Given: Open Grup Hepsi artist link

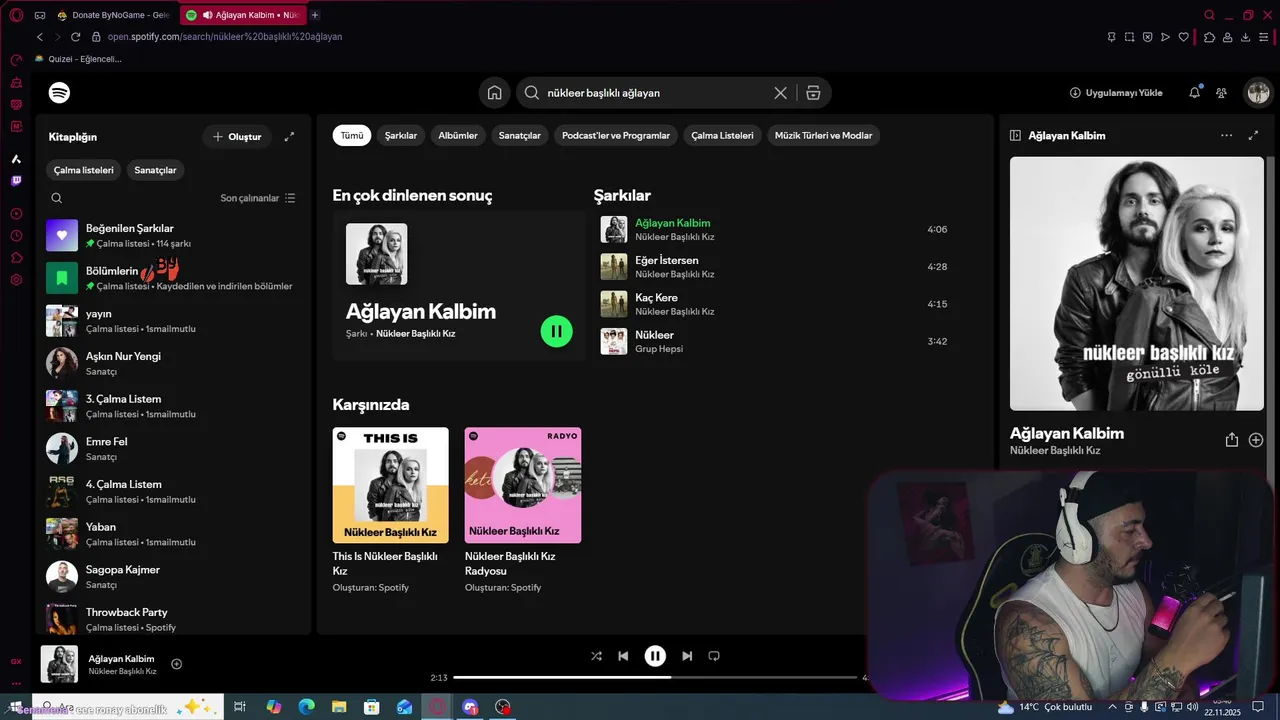Looking at the screenshot, I should [659, 349].
